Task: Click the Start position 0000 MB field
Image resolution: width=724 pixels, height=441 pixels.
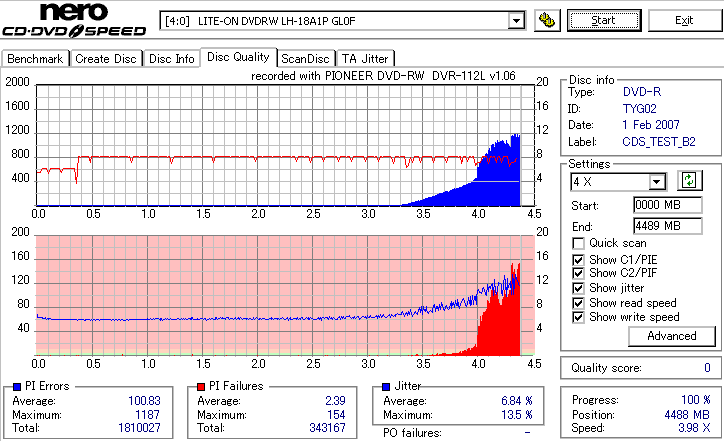Action: [668, 205]
